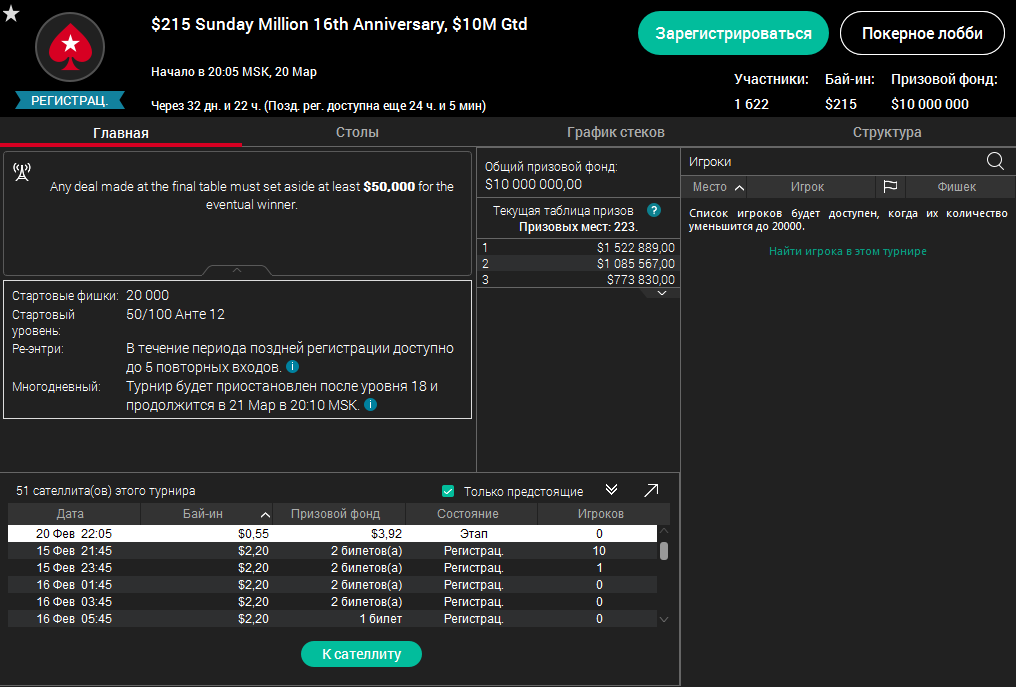Viewport: 1016px width, 687px height.
Task: Collapse the announcement panel
Action: click(x=237, y=270)
